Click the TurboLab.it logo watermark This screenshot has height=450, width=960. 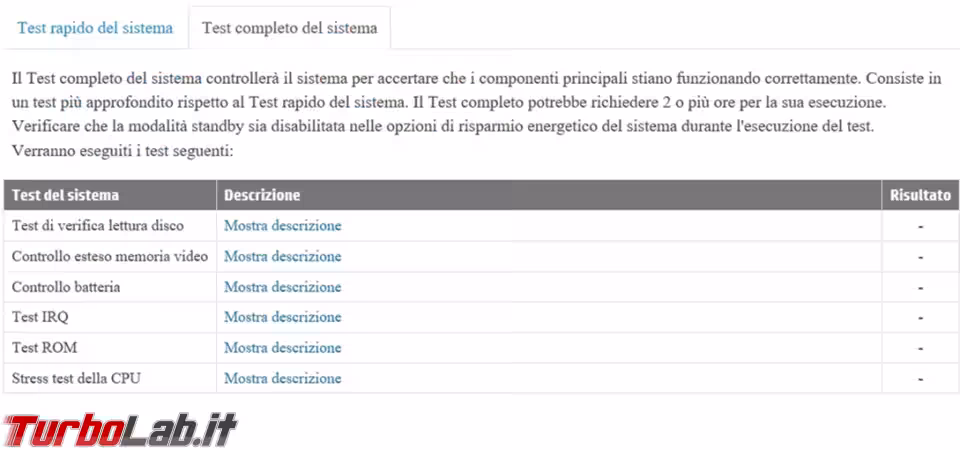pos(120,430)
